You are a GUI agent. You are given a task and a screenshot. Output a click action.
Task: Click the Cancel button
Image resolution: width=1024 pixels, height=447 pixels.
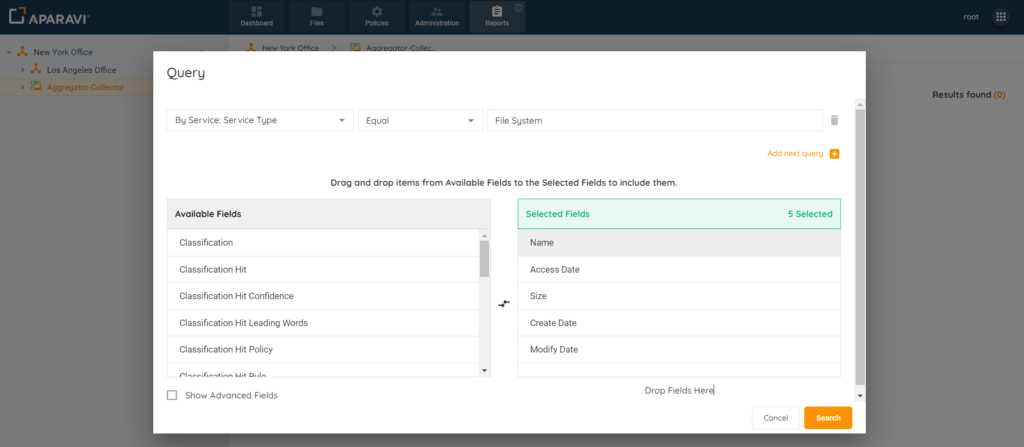tap(775, 417)
